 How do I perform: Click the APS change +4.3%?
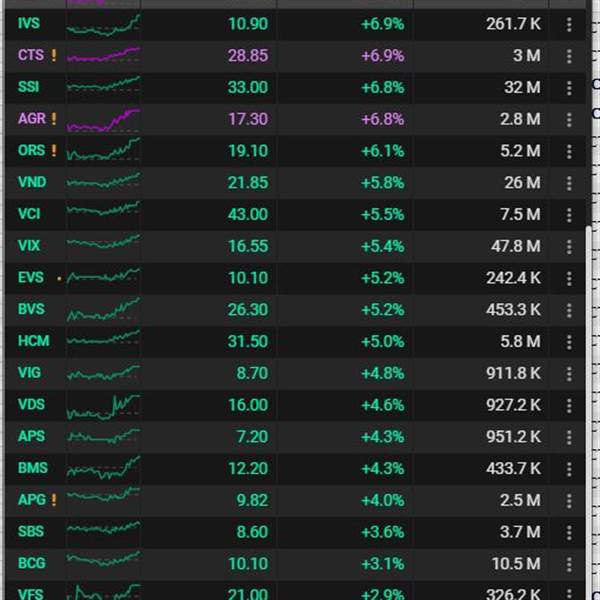(x=383, y=437)
